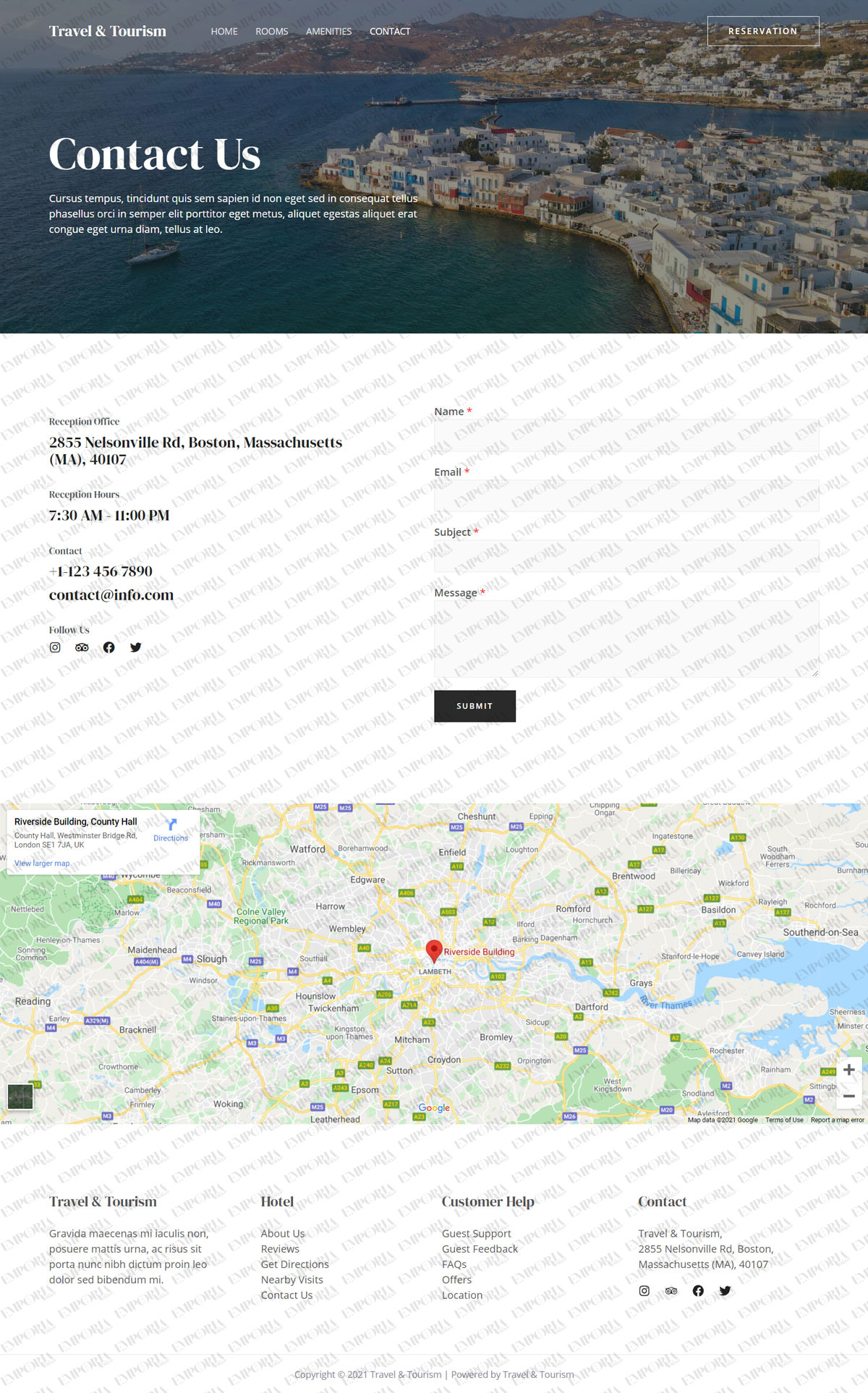Click View larger map link
The width and height of the screenshot is (868, 1393).
pos(42,864)
